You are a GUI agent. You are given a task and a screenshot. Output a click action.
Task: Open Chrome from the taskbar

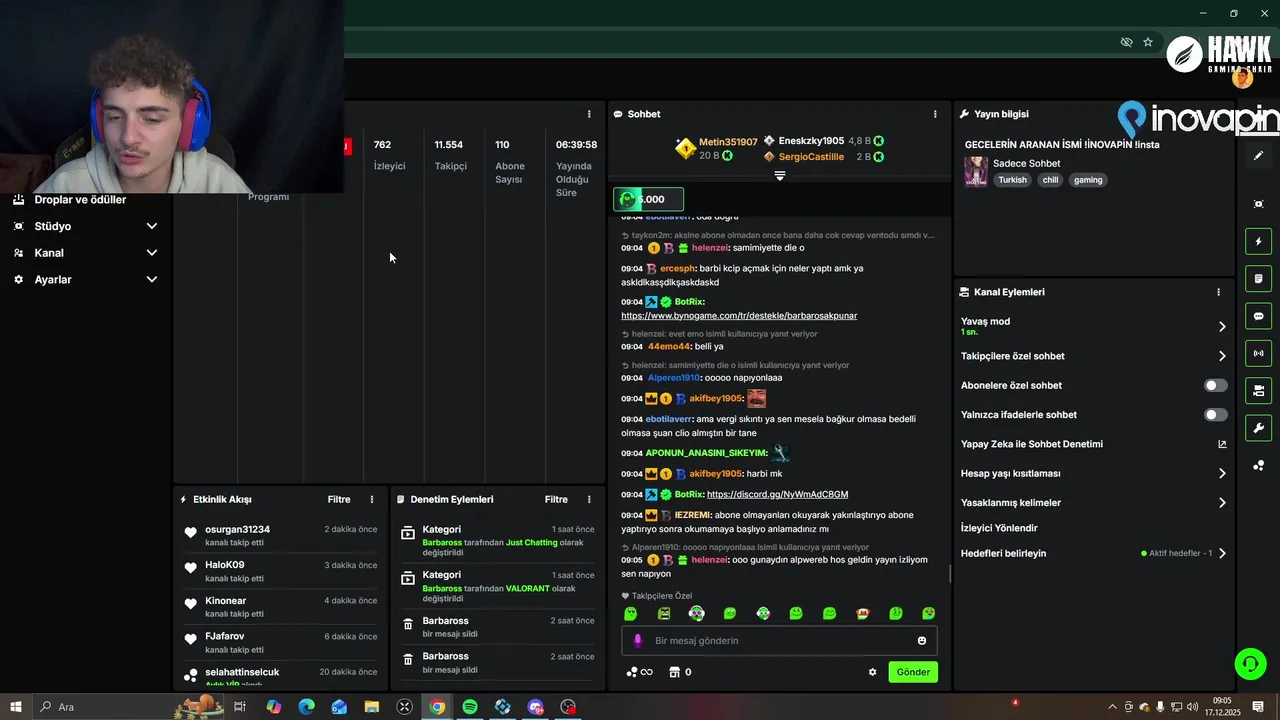coord(437,707)
